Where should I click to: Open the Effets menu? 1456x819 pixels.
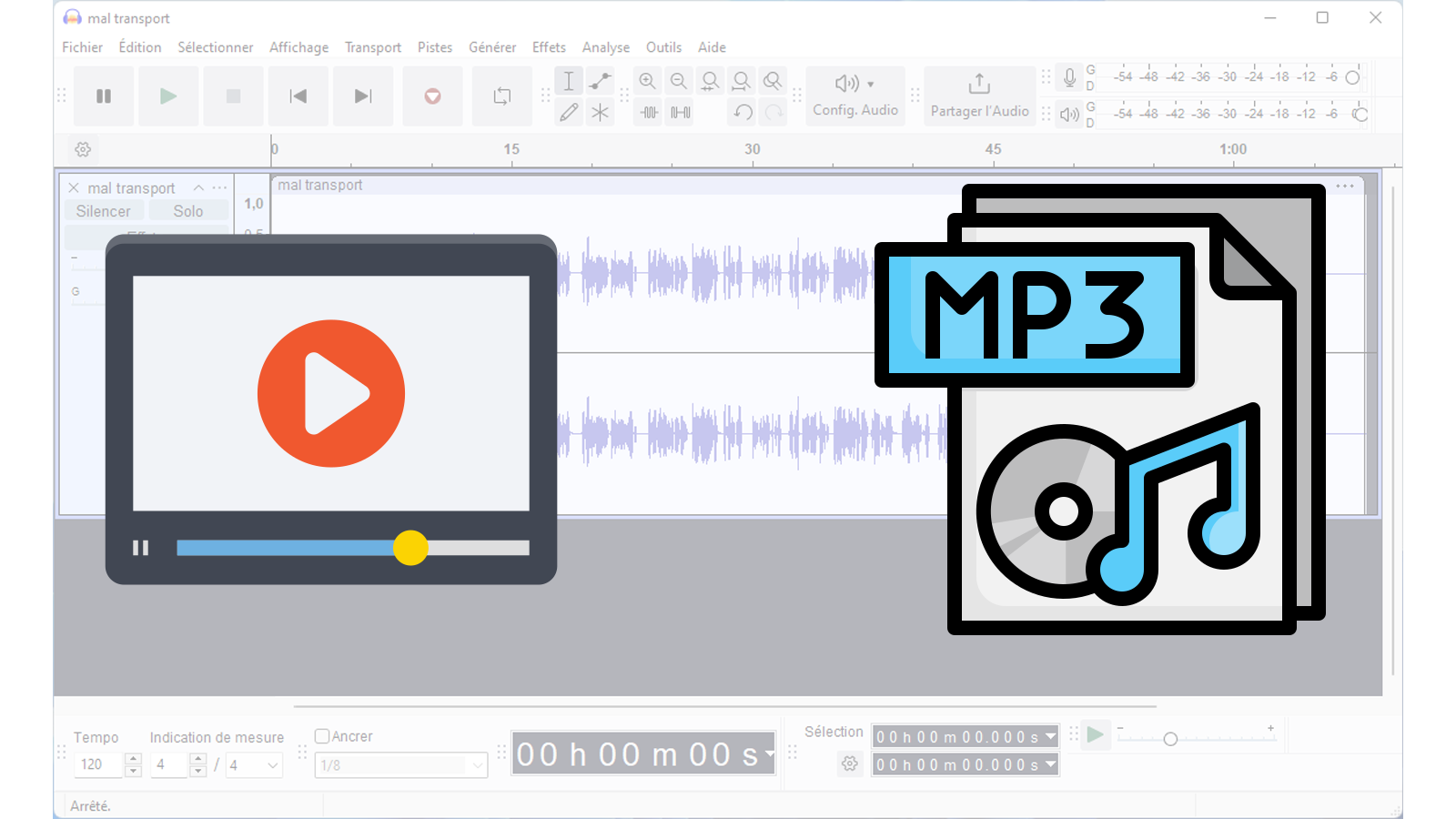(549, 46)
